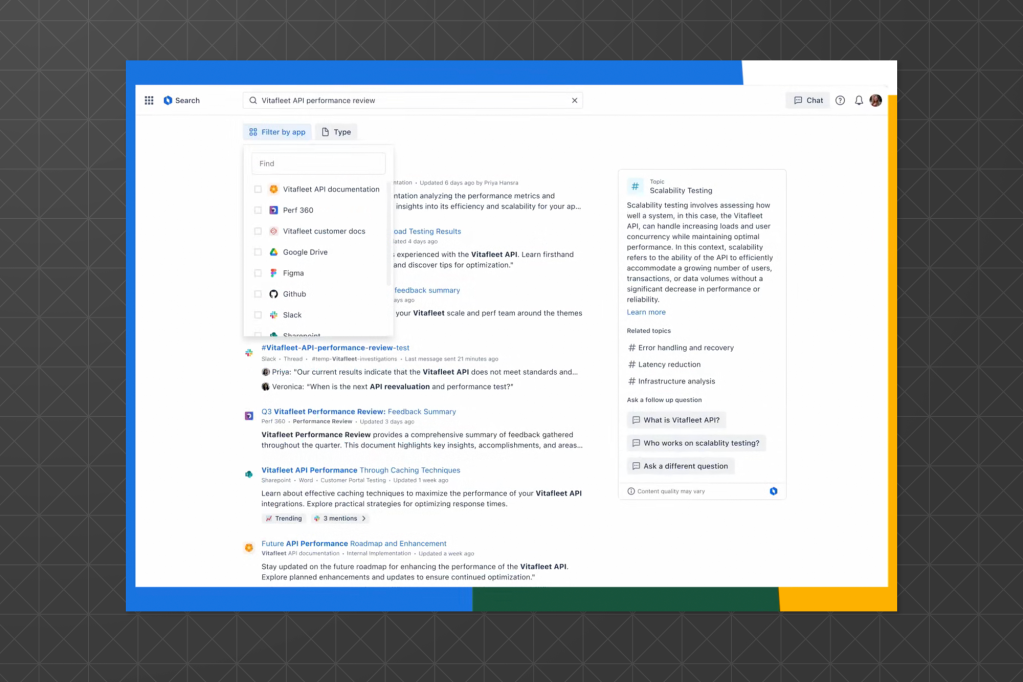Click the Search logo icon
Image resolution: width=1023 pixels, height=682 pixels.
(x=168, y=101)
